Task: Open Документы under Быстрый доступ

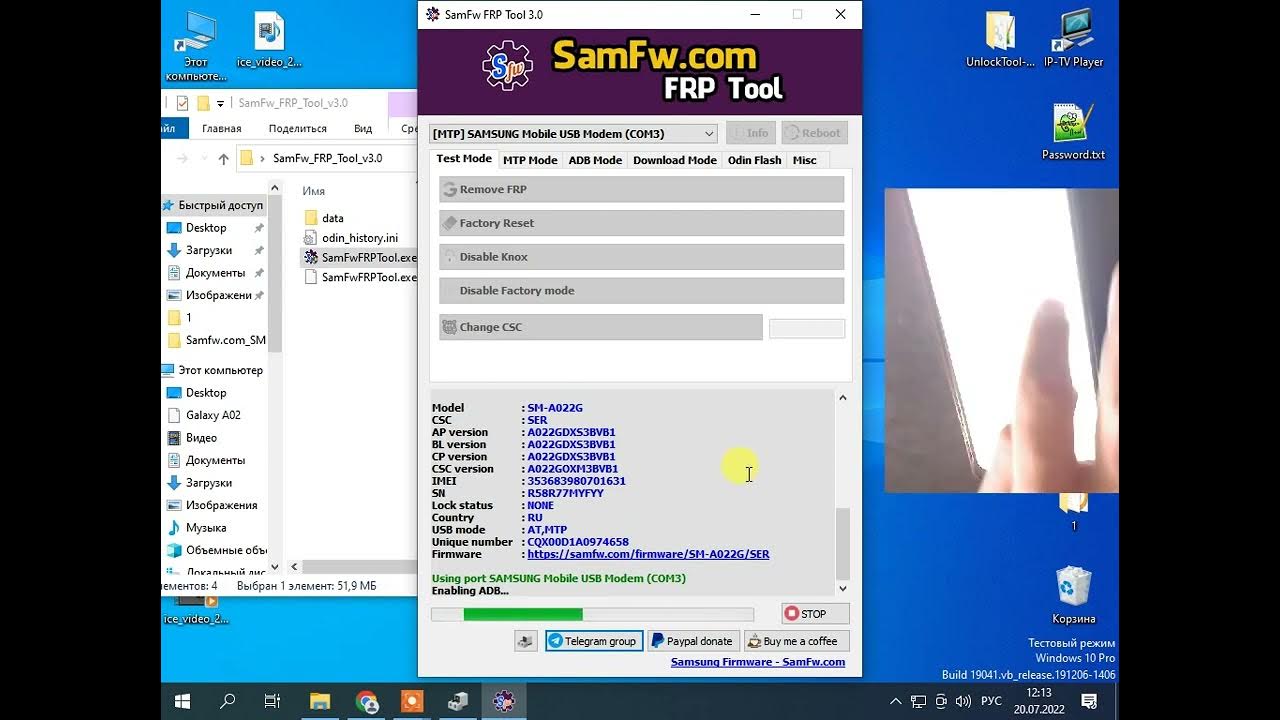Action: [x=215, y=273]
